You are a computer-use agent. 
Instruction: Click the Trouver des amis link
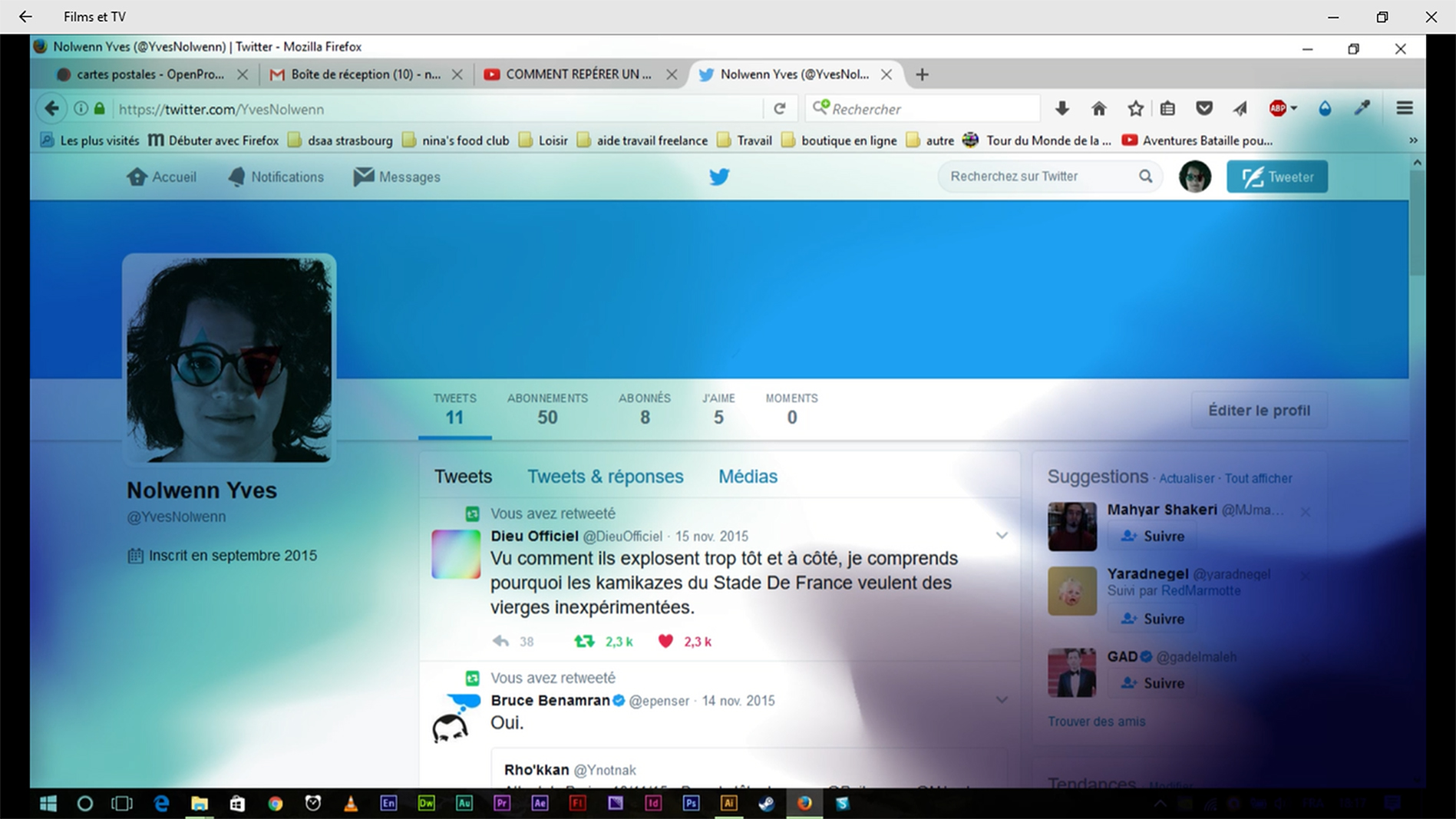(x=1096, y=722)
